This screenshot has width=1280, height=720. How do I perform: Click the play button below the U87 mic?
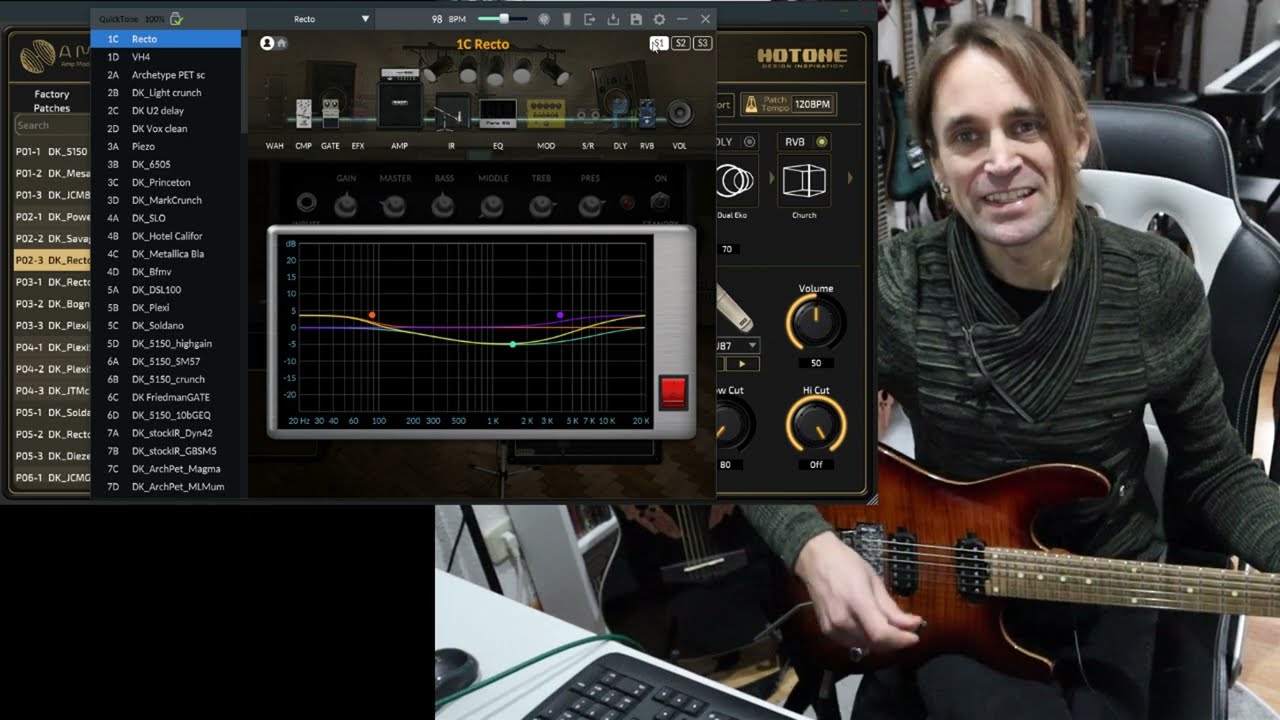742,365
